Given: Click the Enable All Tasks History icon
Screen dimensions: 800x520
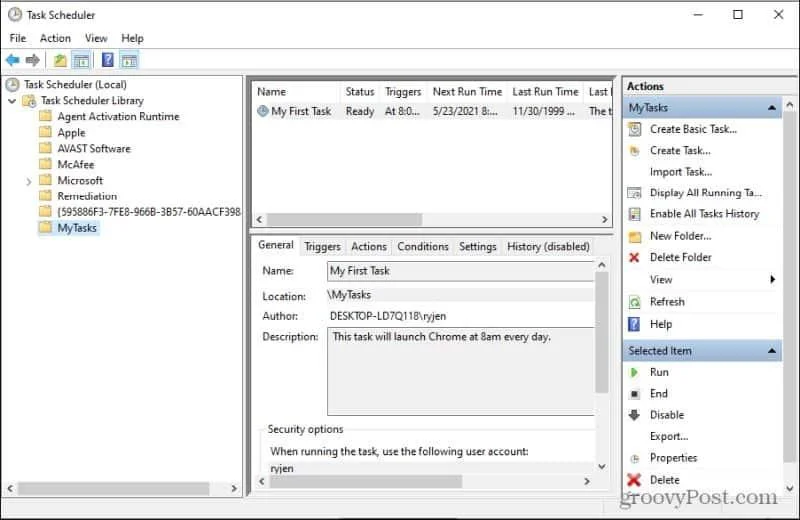Looking at the screenshot, I should (634, 214).
